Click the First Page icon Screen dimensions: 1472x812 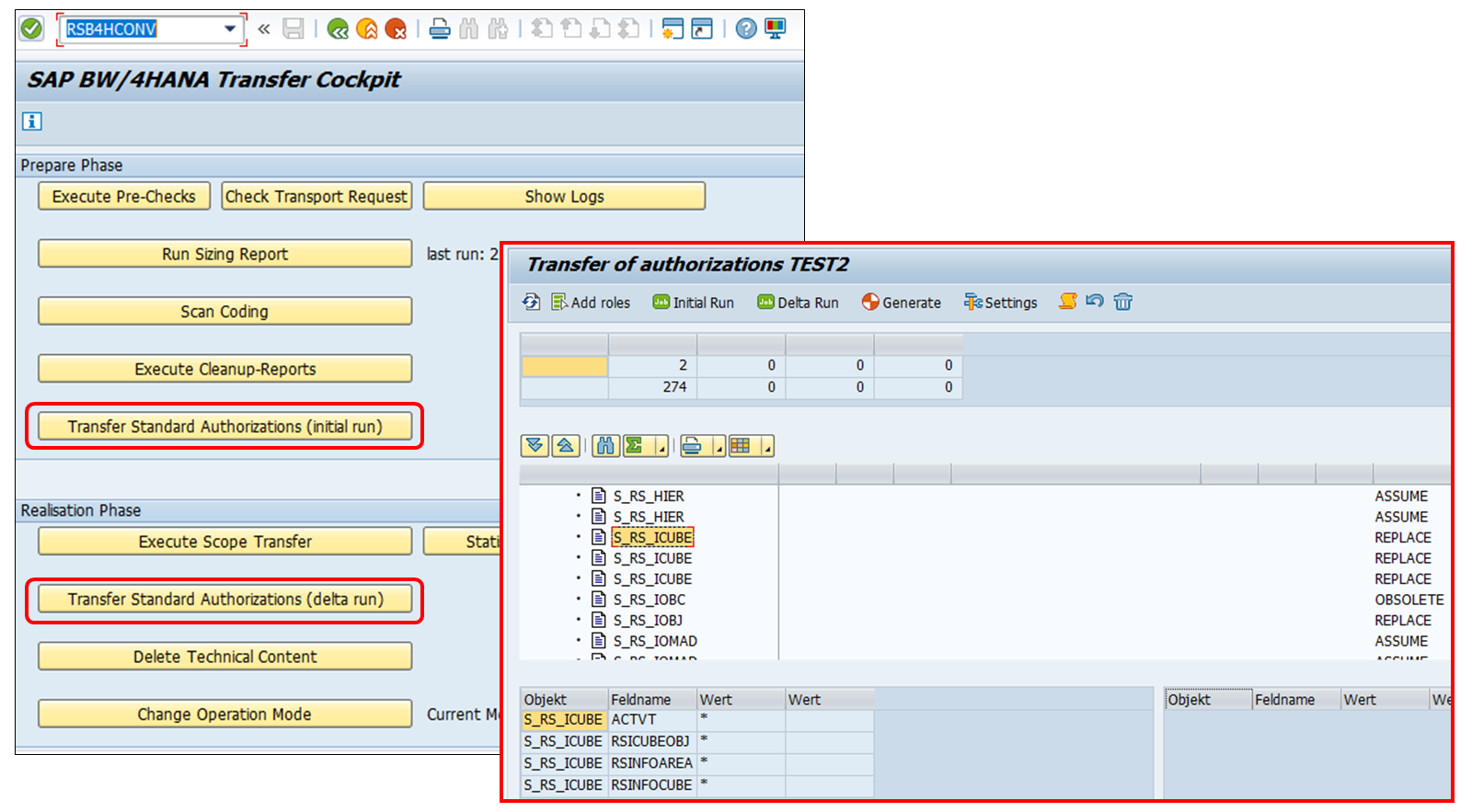coord(542,29)
